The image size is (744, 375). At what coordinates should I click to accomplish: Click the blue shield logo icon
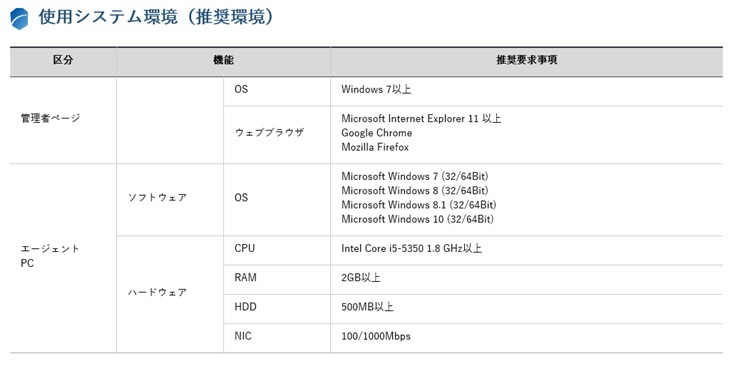click(x=19, y=19)
